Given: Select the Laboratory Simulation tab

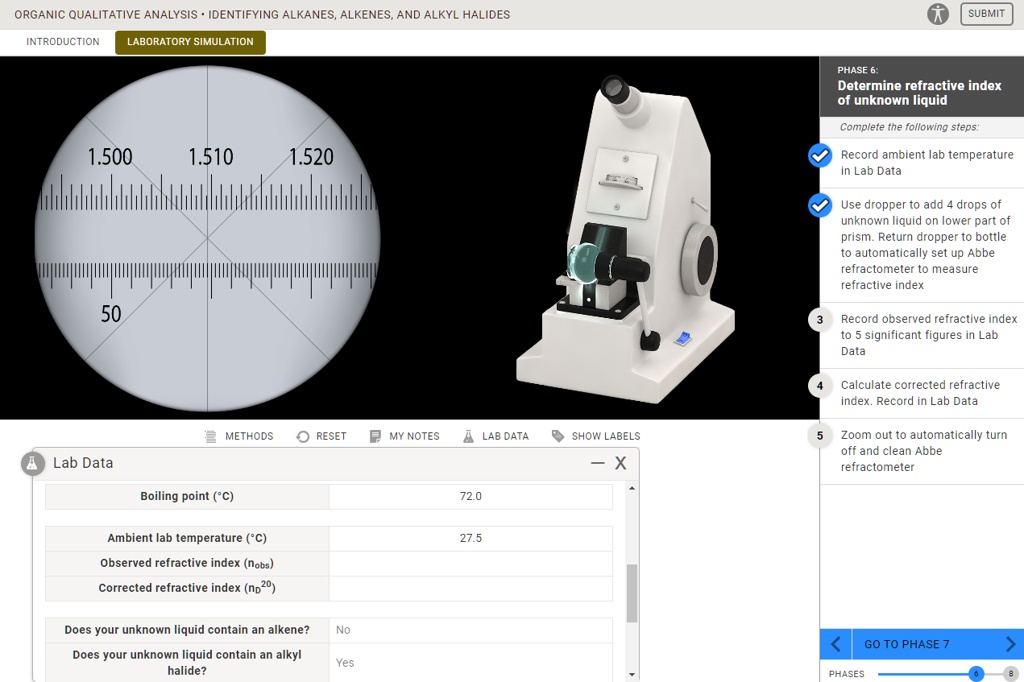Looking at the screenshot, I should pyautogui.click(x=190, y=42).
